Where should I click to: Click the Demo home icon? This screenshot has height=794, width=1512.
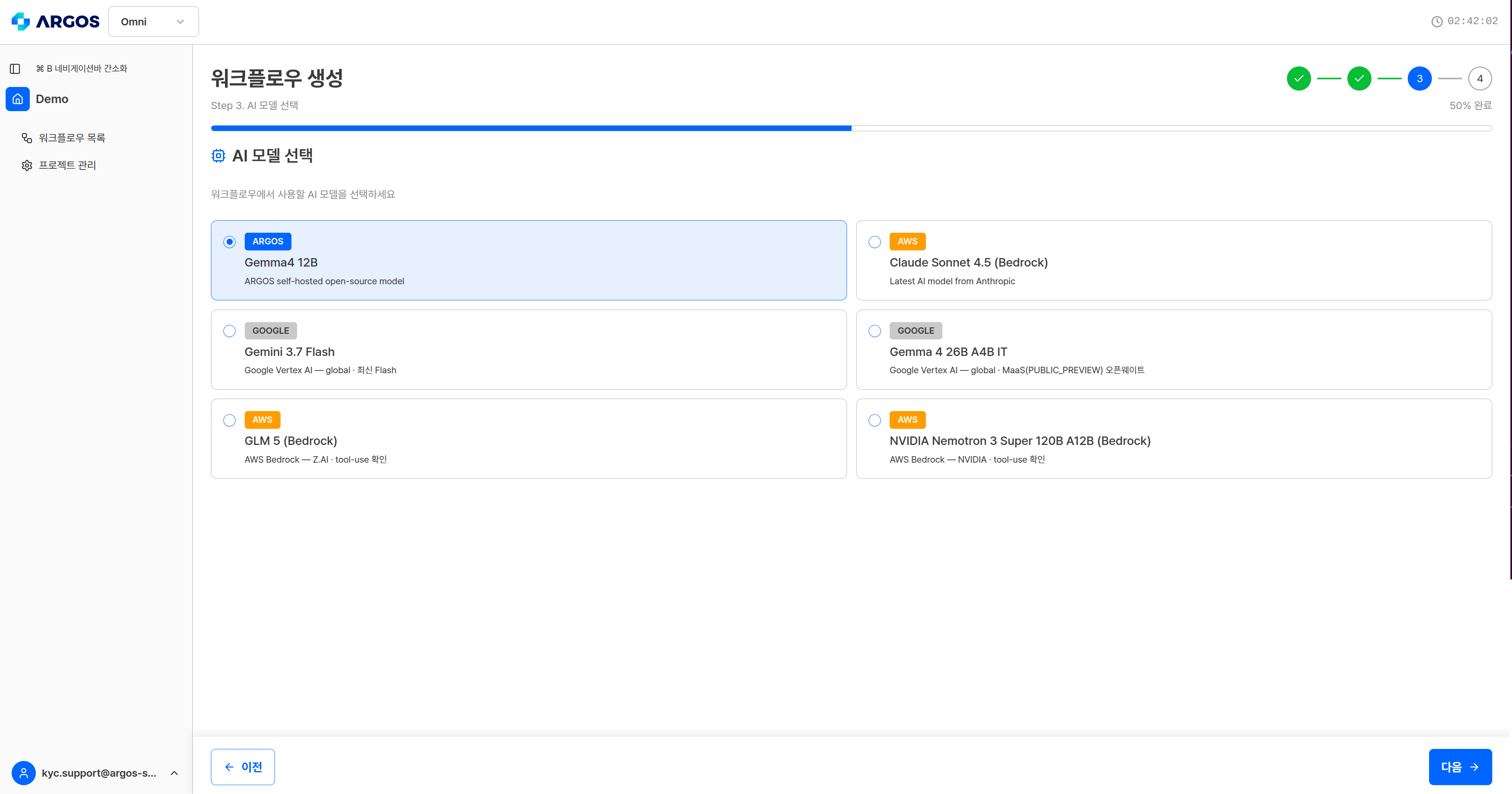tap(18, 99)
